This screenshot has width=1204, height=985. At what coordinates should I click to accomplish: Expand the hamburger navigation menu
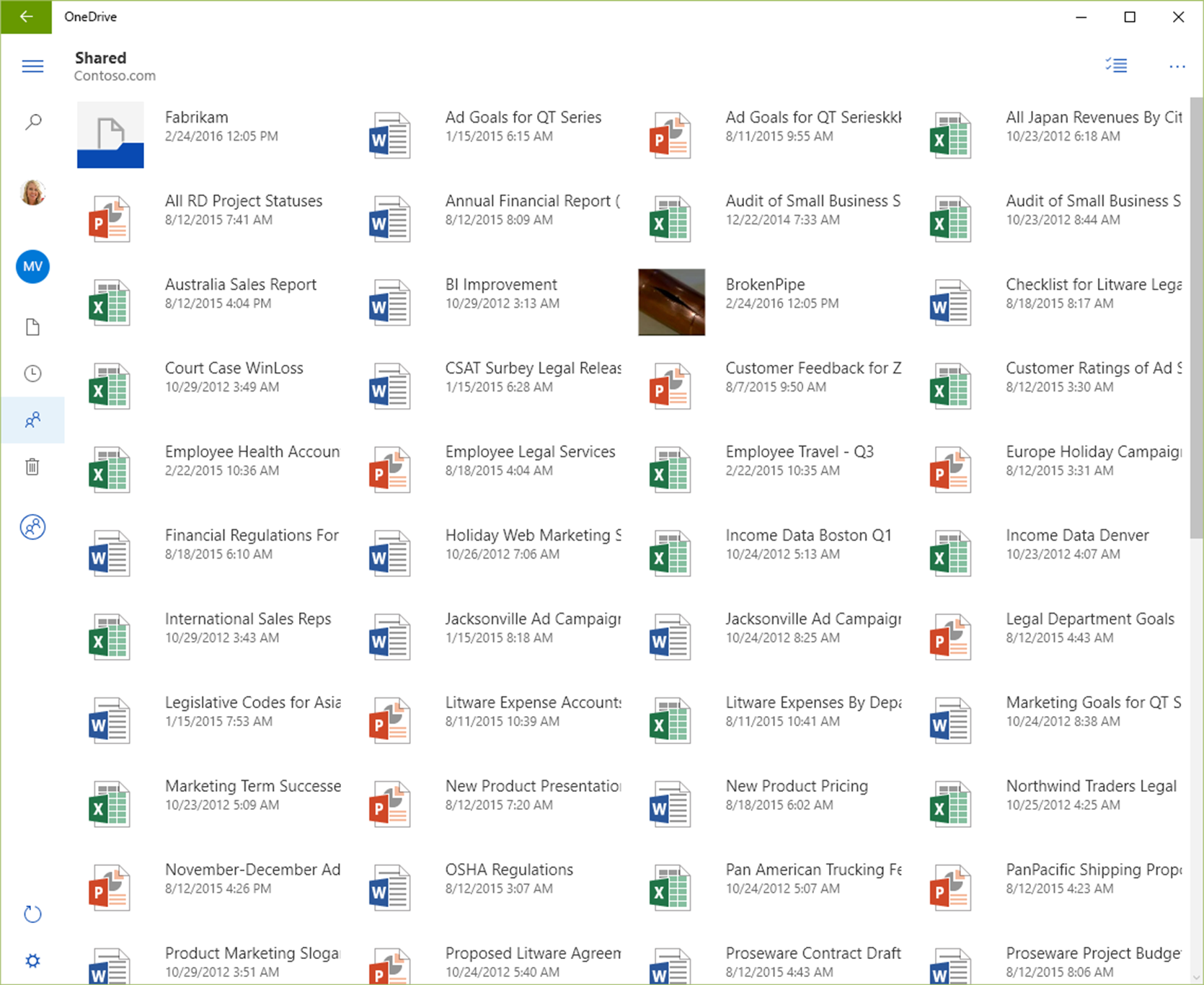pyautogui.click(x=32, y=66)
